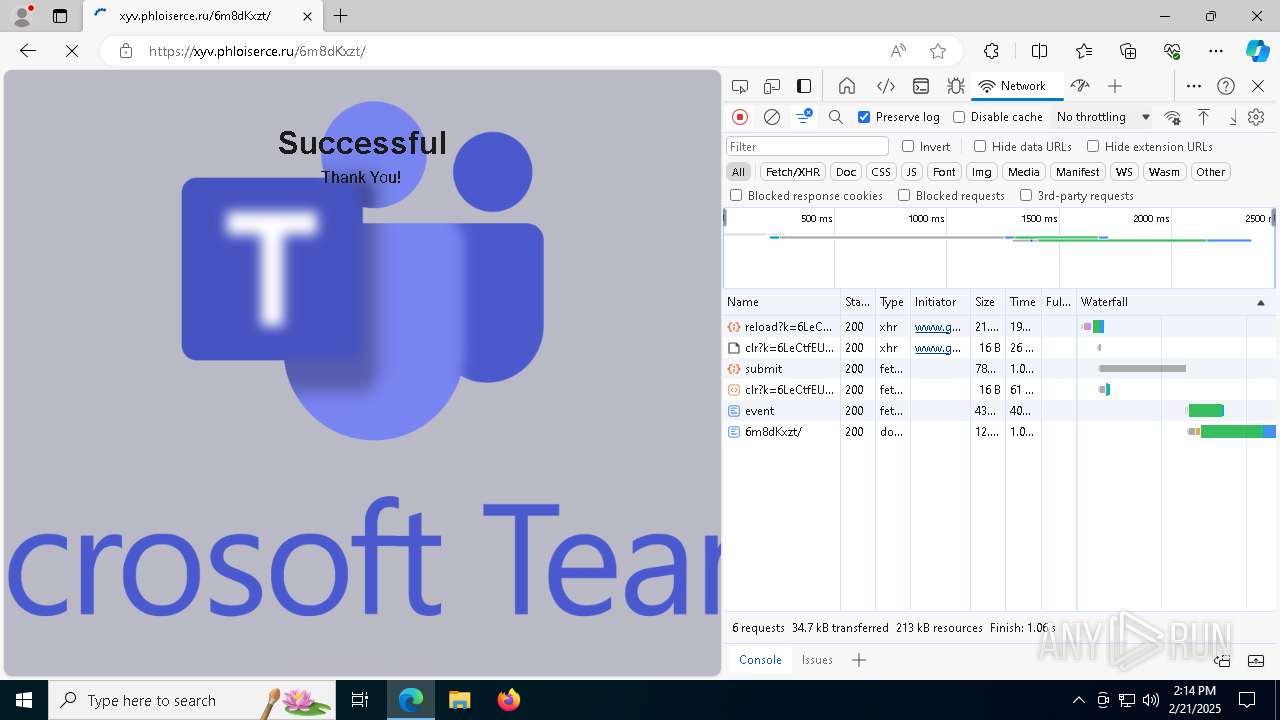
Task: Toggle the network filter bar icon
Action: tap(804, 117)
